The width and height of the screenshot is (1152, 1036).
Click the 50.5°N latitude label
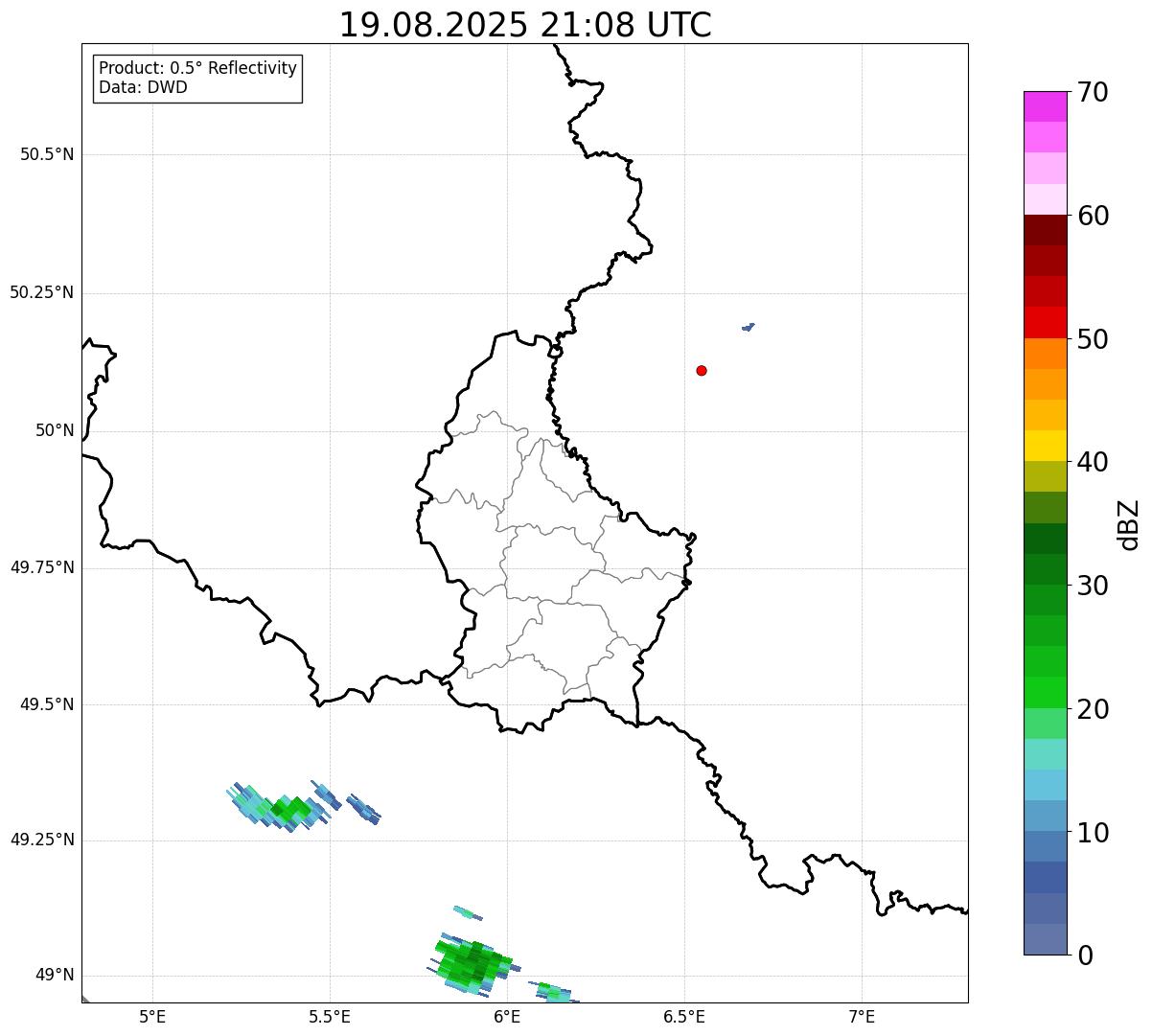click(47, 154)
